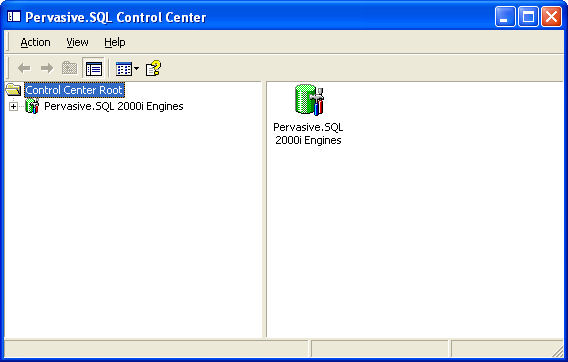This screenshot has width=568, height=362.
Task: Click the Control Center title bar system icon
Action: (x=14, y=17)
